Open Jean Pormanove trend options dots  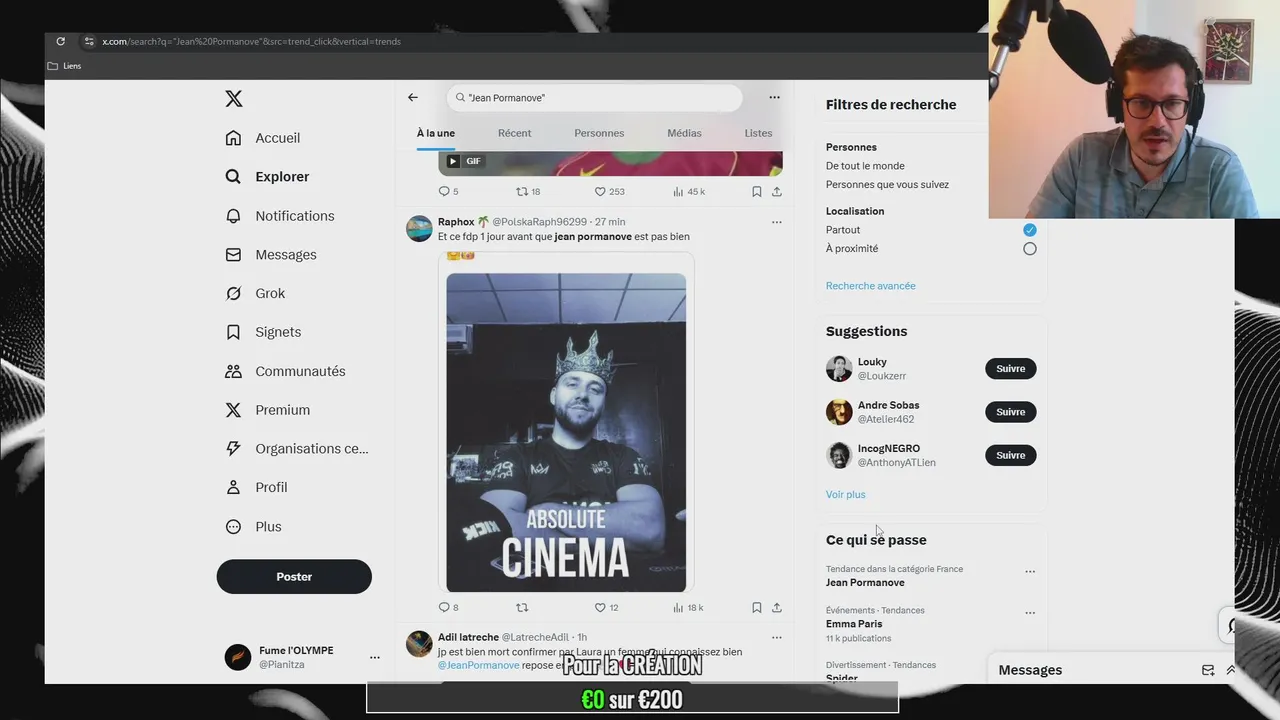coord(1030,572)
